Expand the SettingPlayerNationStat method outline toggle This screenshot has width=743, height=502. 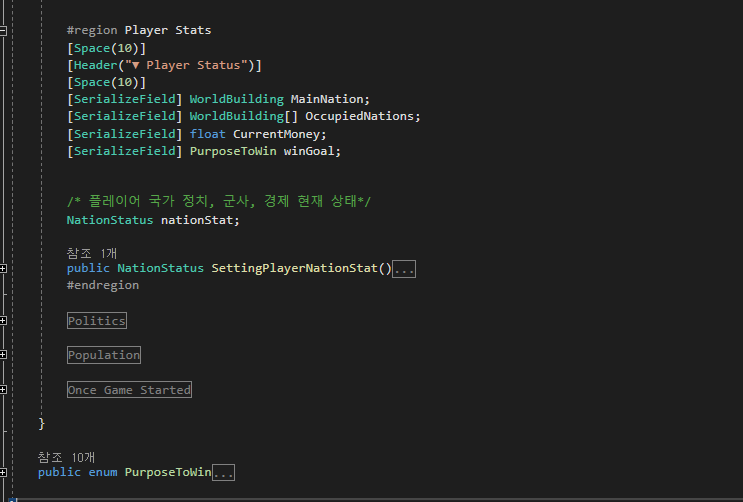(x=3, y=269)
